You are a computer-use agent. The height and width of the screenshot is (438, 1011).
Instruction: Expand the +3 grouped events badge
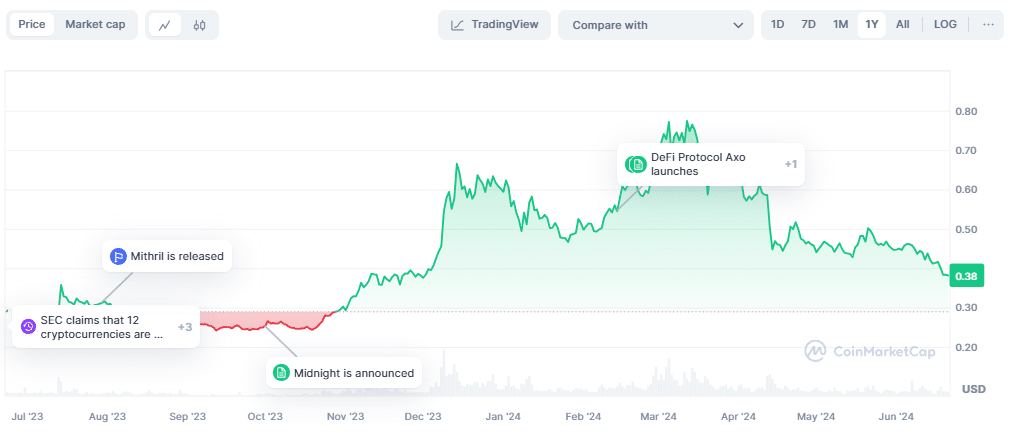tap(185, 326)
